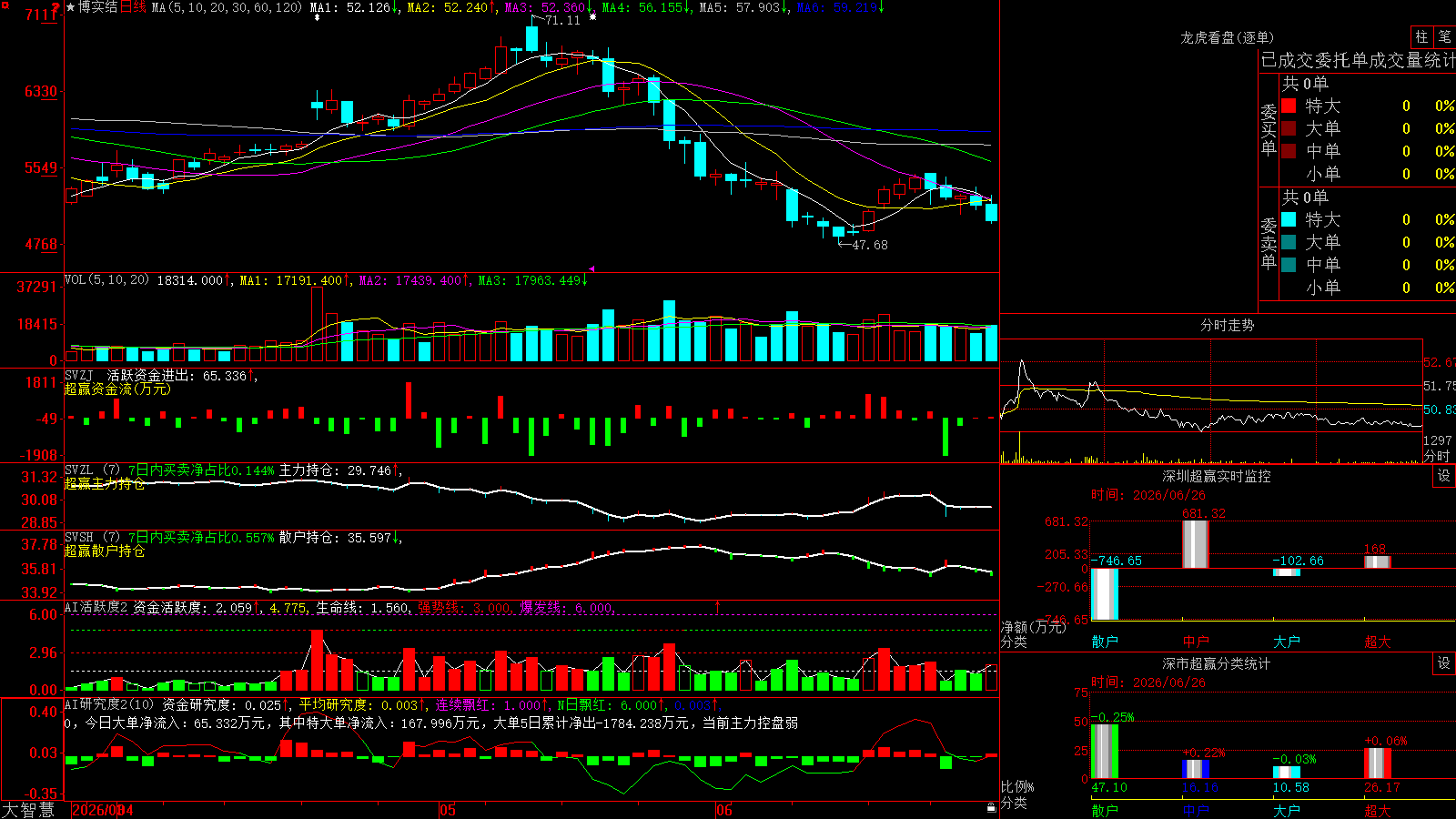Screen dimensions: 1456x819
Task: Click the small white arrows marker under MA1
Action: (317, 17)
